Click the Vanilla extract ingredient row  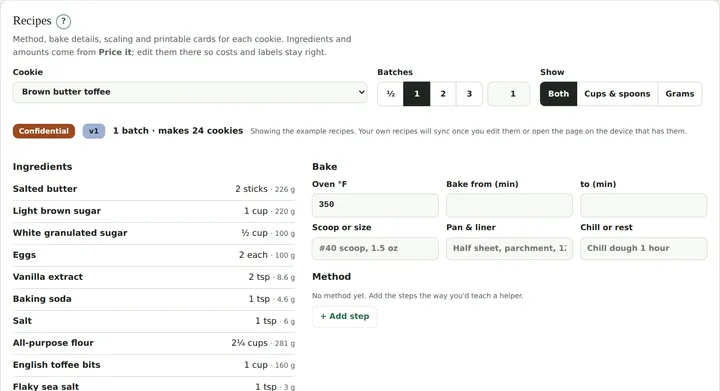pos(154,277)
